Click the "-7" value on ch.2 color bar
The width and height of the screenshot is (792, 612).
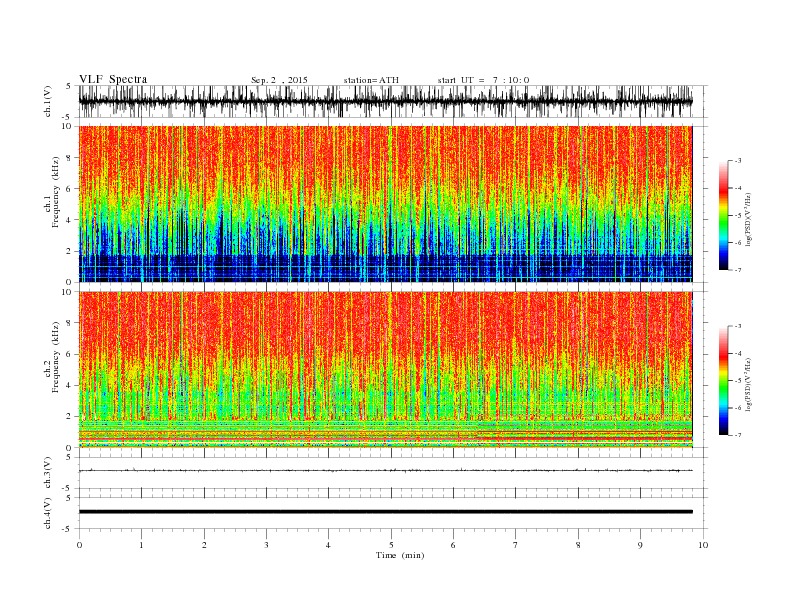pyautogui.click(x=738, y=435)
